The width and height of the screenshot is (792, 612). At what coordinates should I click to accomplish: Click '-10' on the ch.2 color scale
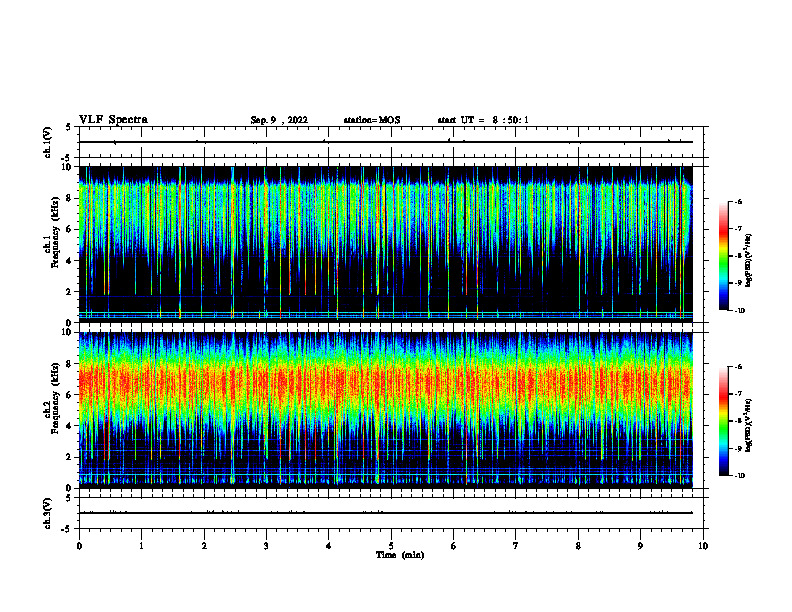(x=739, y=476)
